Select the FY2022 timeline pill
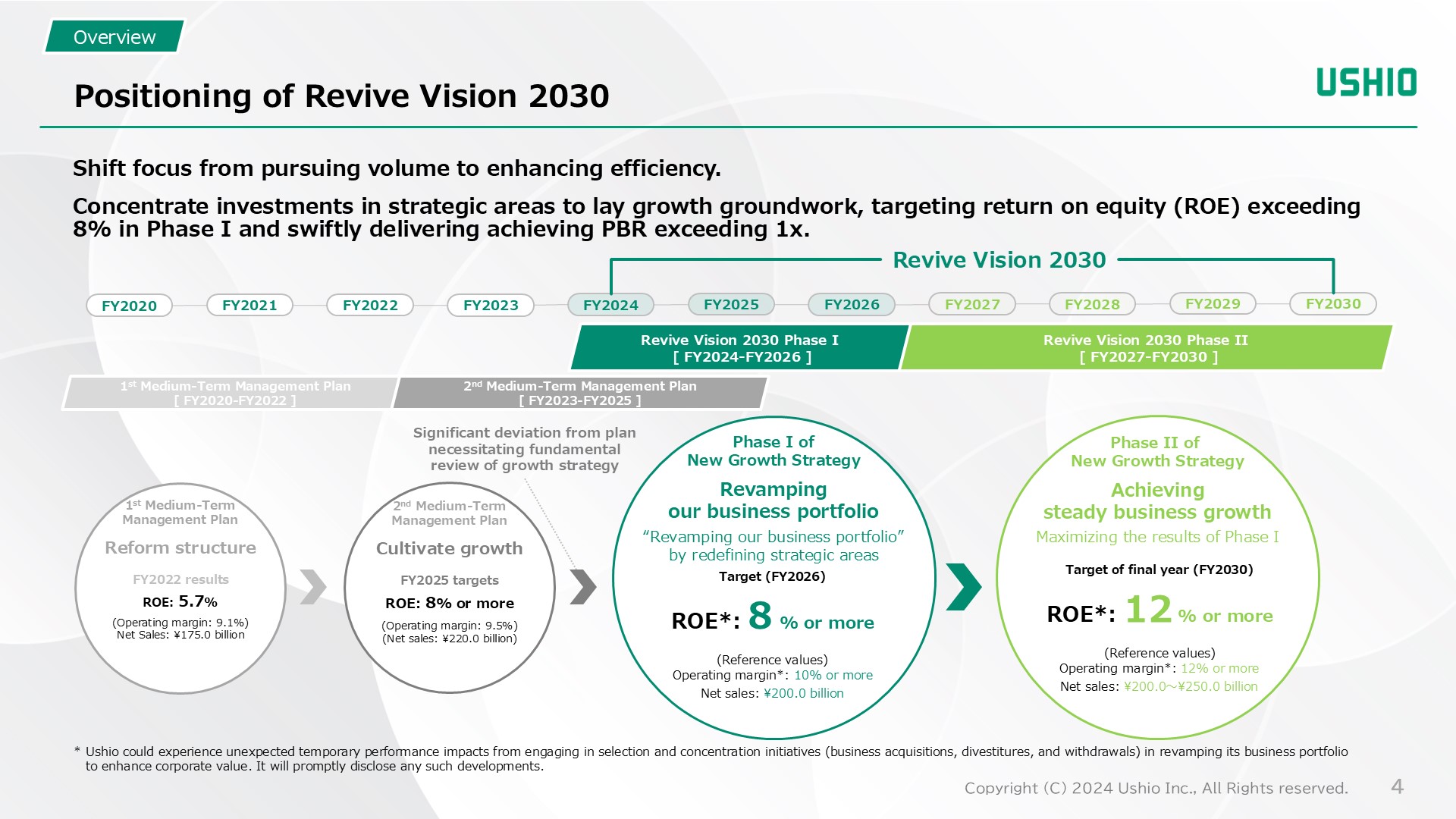Image resolution: width=1456 pixels, height=819 pixels. coord(370,305)
